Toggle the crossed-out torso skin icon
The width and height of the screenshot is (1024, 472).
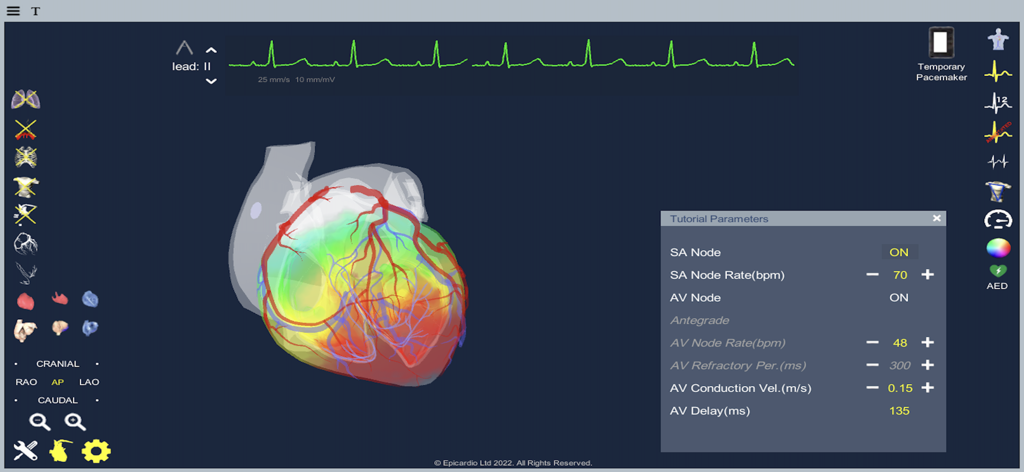[25, 187]
